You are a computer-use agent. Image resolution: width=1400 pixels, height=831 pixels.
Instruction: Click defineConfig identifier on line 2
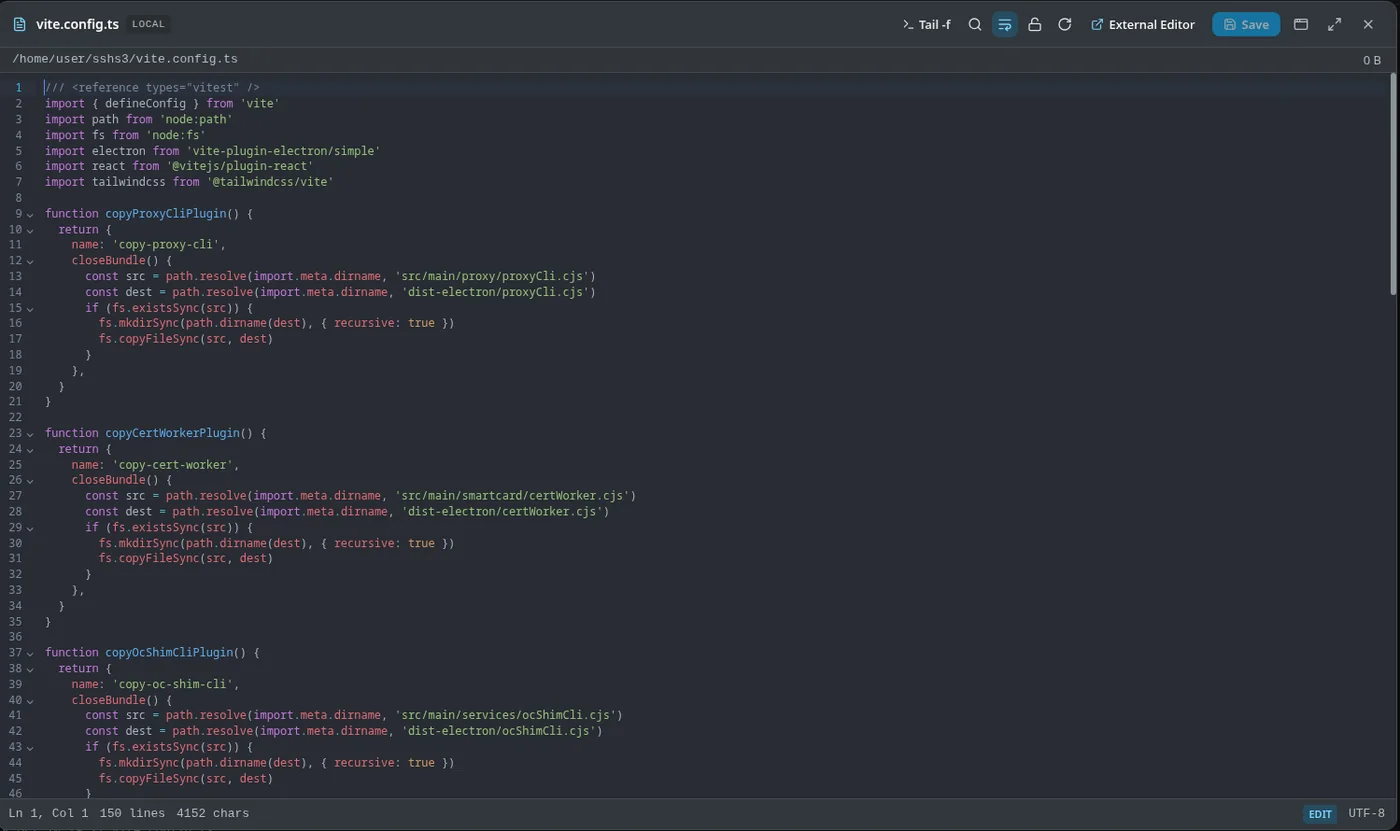pyautogui.click(x=145, y=103)
